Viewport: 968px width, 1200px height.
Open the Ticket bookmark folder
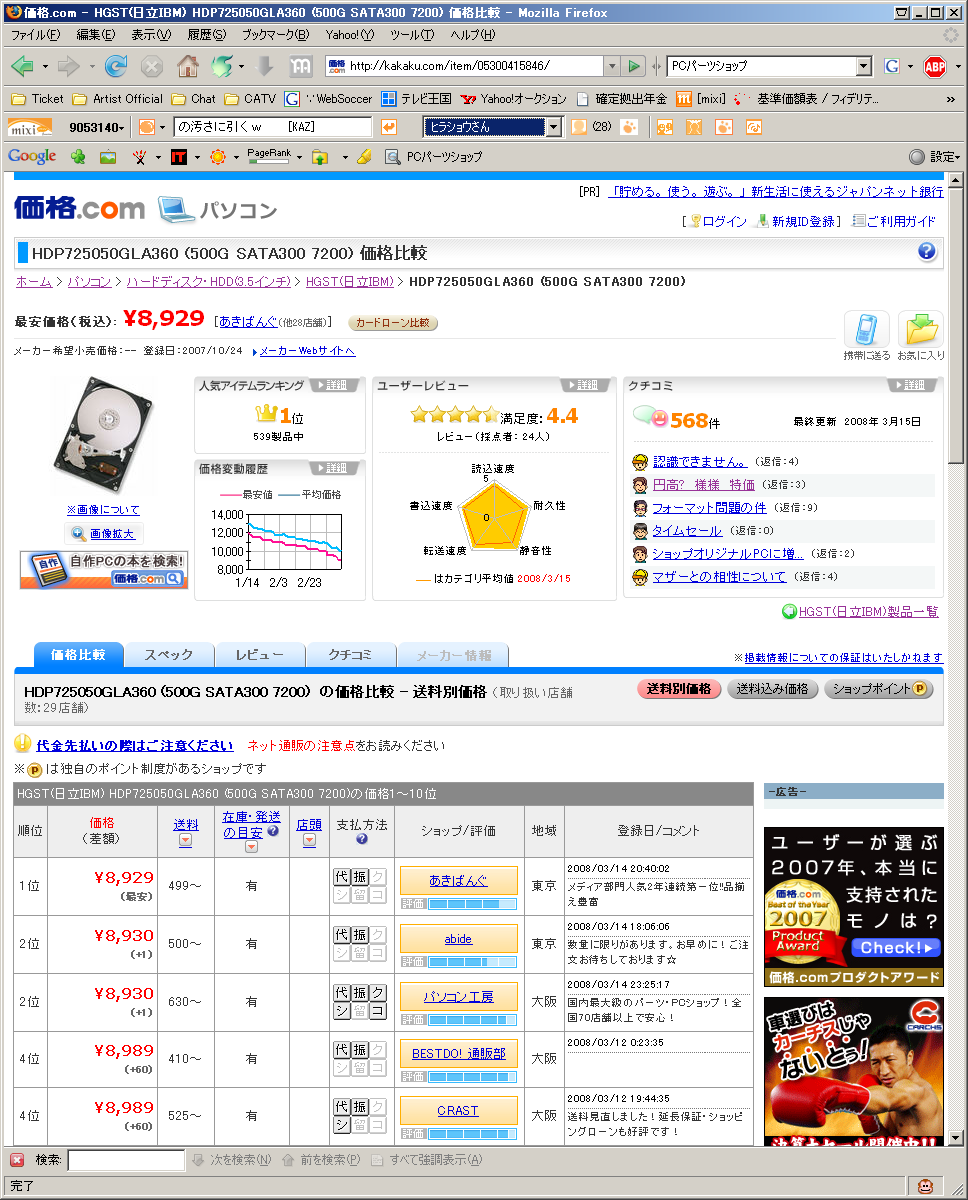click(37, 99)
